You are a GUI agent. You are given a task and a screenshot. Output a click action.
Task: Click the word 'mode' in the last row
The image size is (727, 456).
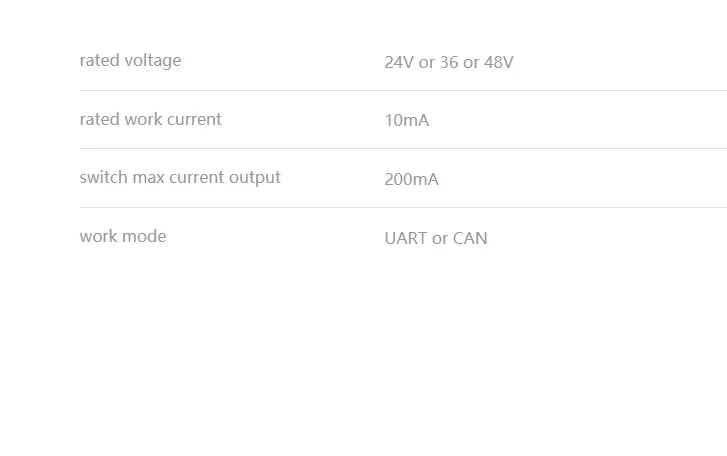pyautogui.click(x=145, y=237)
